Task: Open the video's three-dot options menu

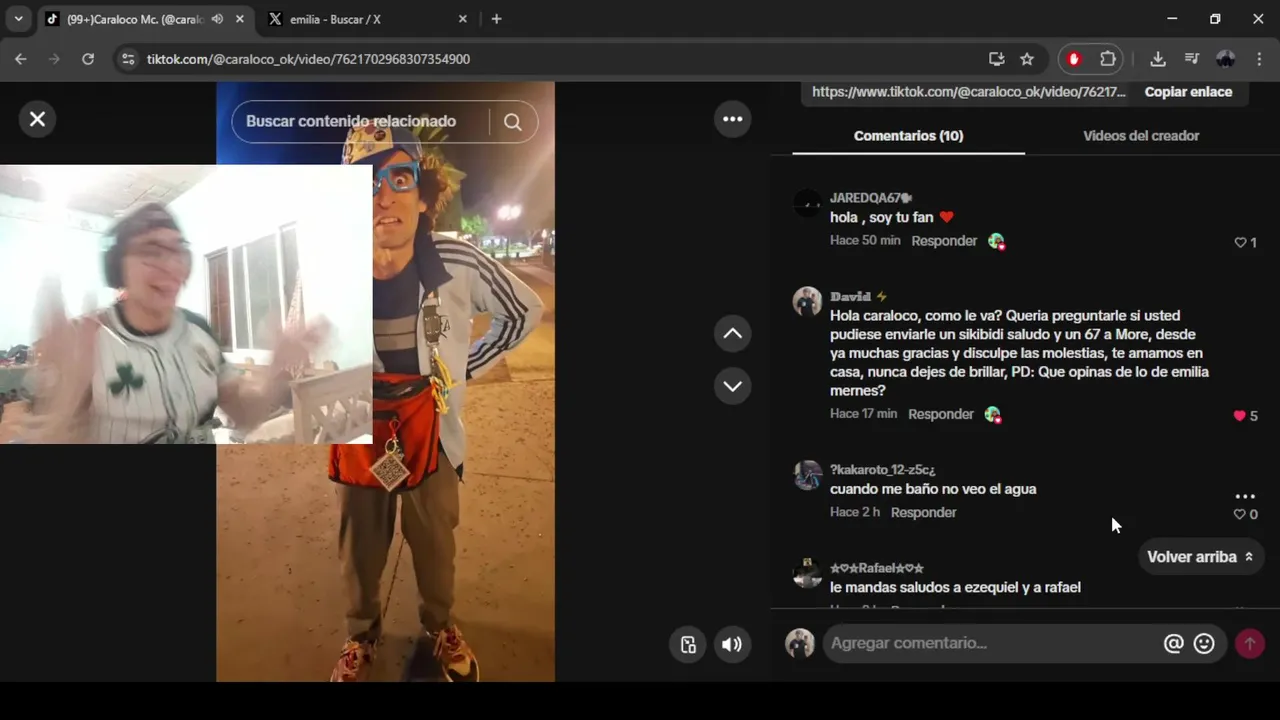Action: [733, 119]
